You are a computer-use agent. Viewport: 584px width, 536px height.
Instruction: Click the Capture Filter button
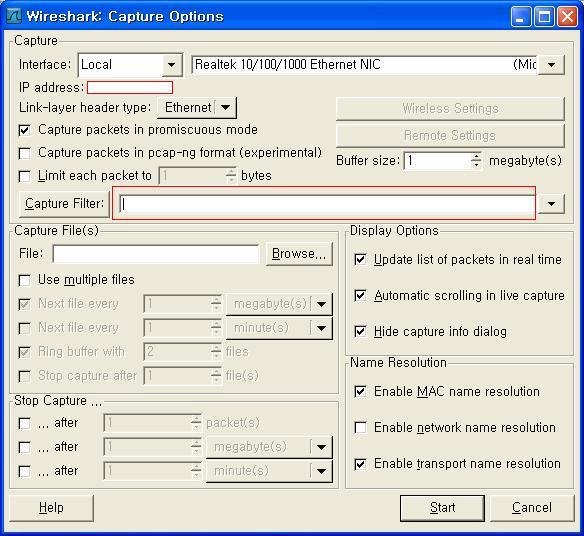(x=64, y=204)
